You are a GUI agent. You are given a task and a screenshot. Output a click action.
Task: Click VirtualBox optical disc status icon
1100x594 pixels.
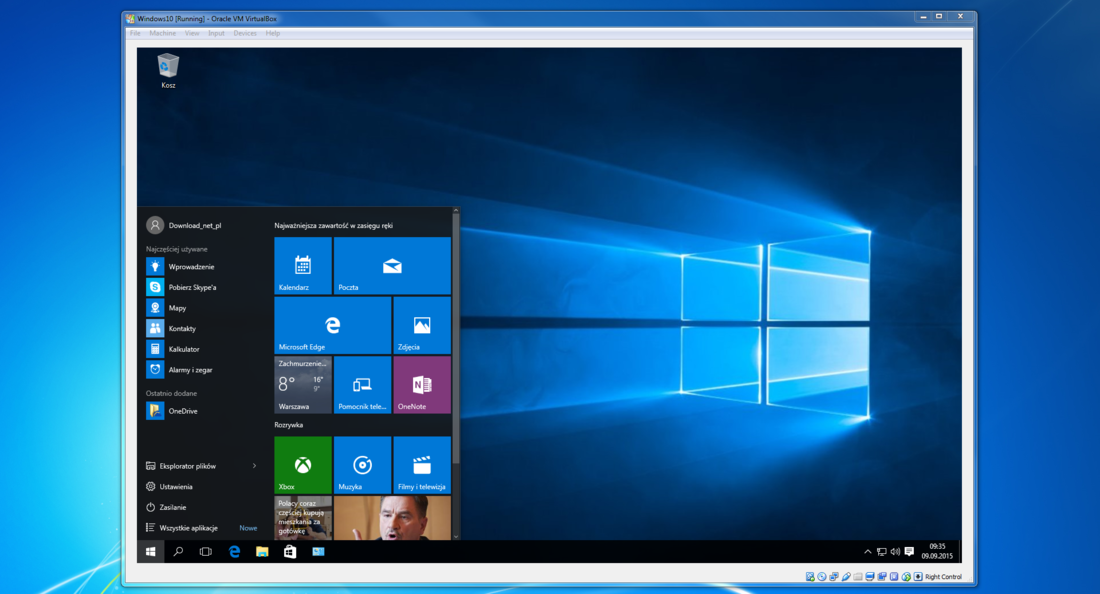pyautogui.click(x=821, y=576)
